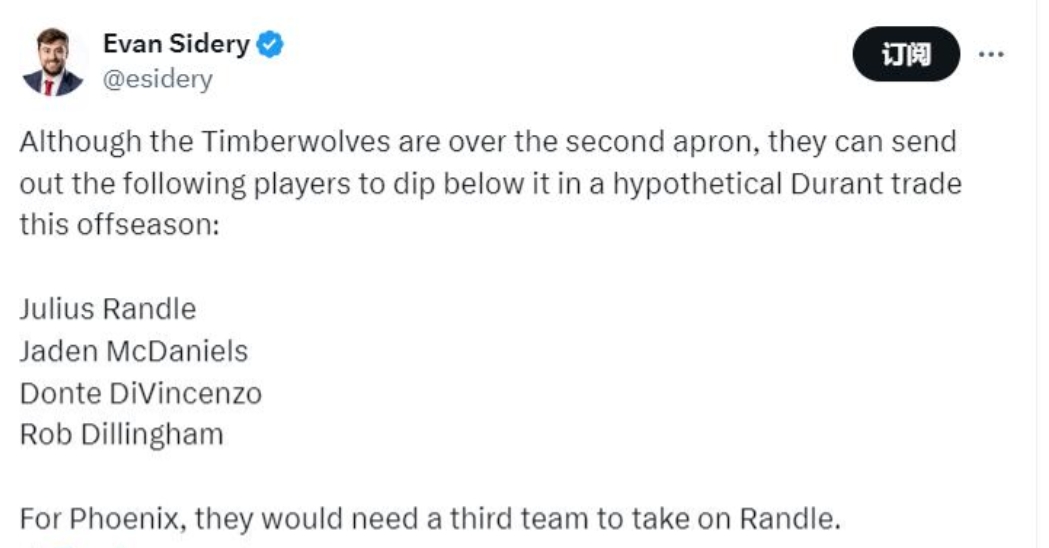This screenshot has height=548, width=1049.
Task: Open the @esidery handle link
Action: click(x=158, y=79)
